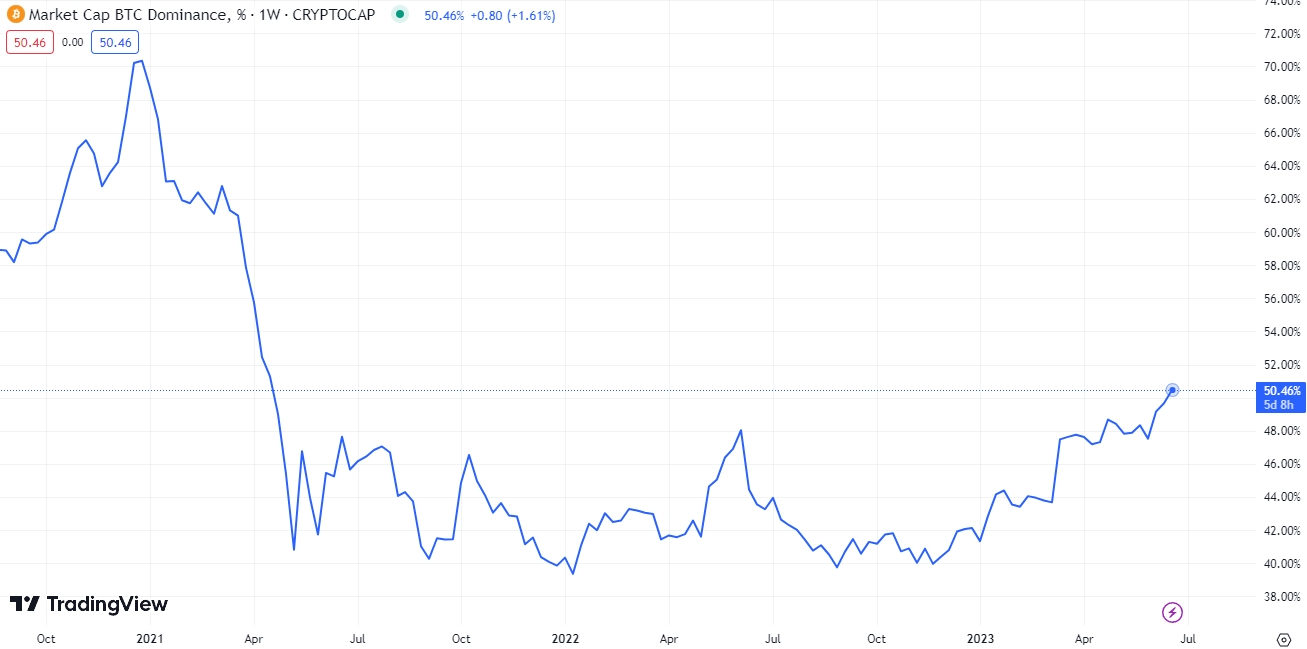Click the +0.80 (+1.61%) change text
Image resolution: width=1307 pixels, height=649 pixels.
click(512, 15)
